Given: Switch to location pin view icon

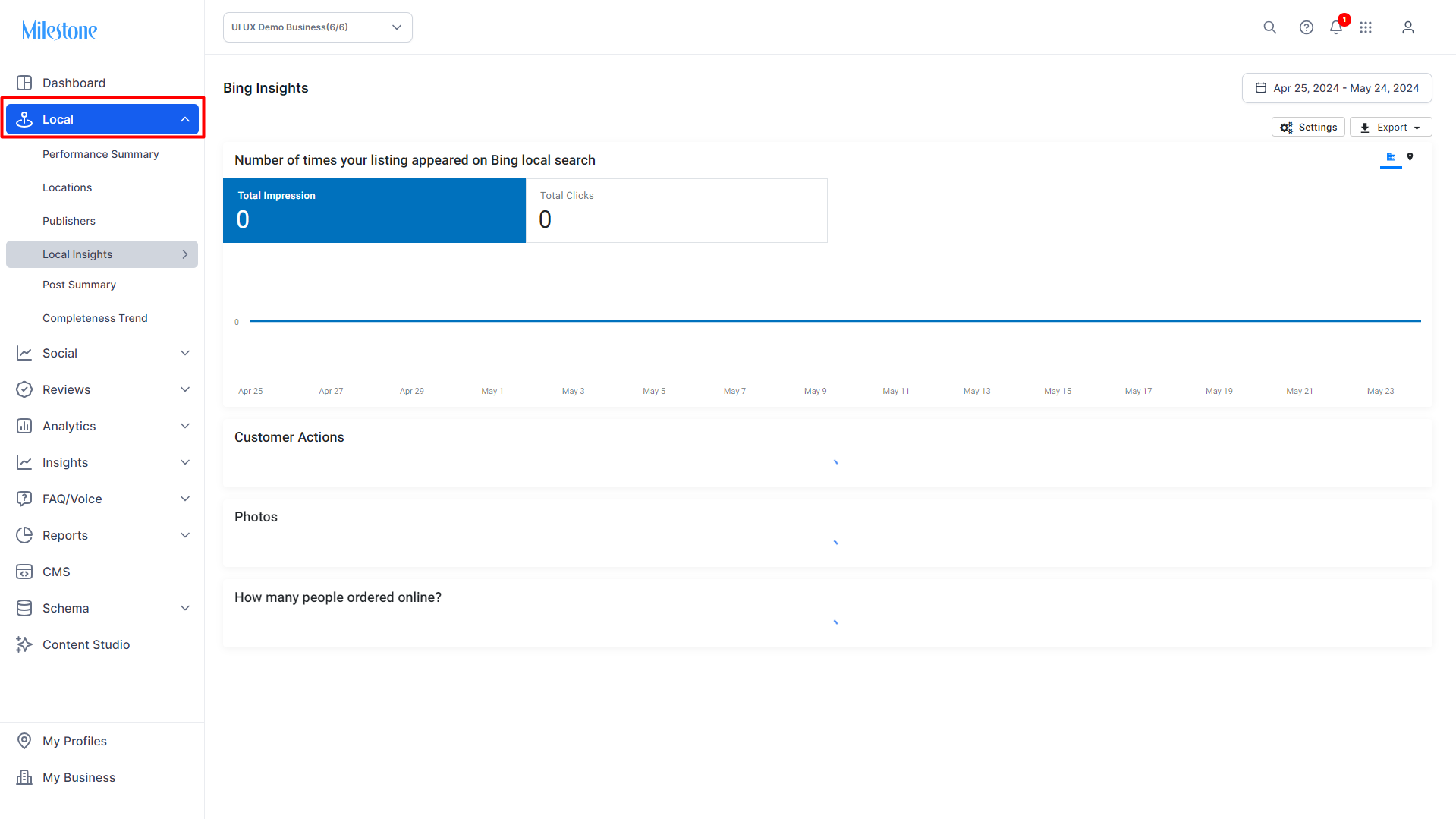Looking at the screenshot, I should click(x=1410, y=157).
